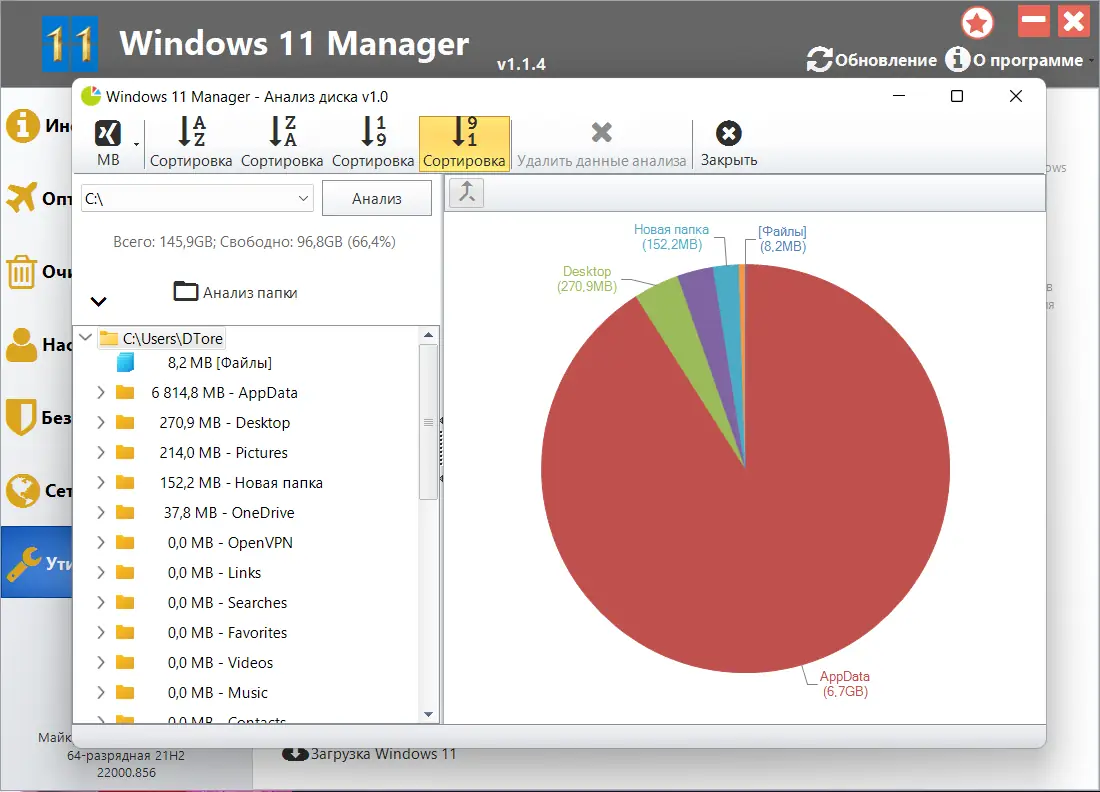Expand the Favorites folder node

tap(101, 632)
